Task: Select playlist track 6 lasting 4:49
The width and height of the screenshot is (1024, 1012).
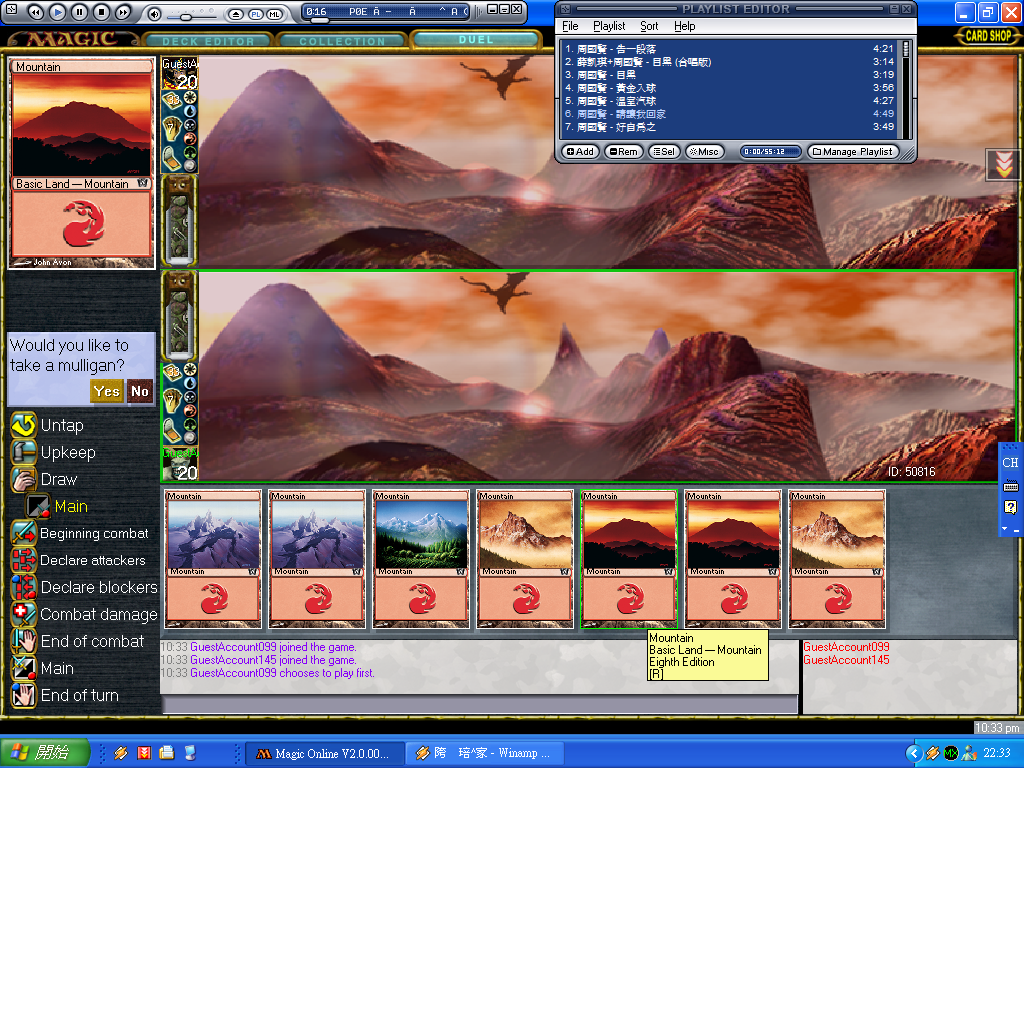Action: [729, 114]
